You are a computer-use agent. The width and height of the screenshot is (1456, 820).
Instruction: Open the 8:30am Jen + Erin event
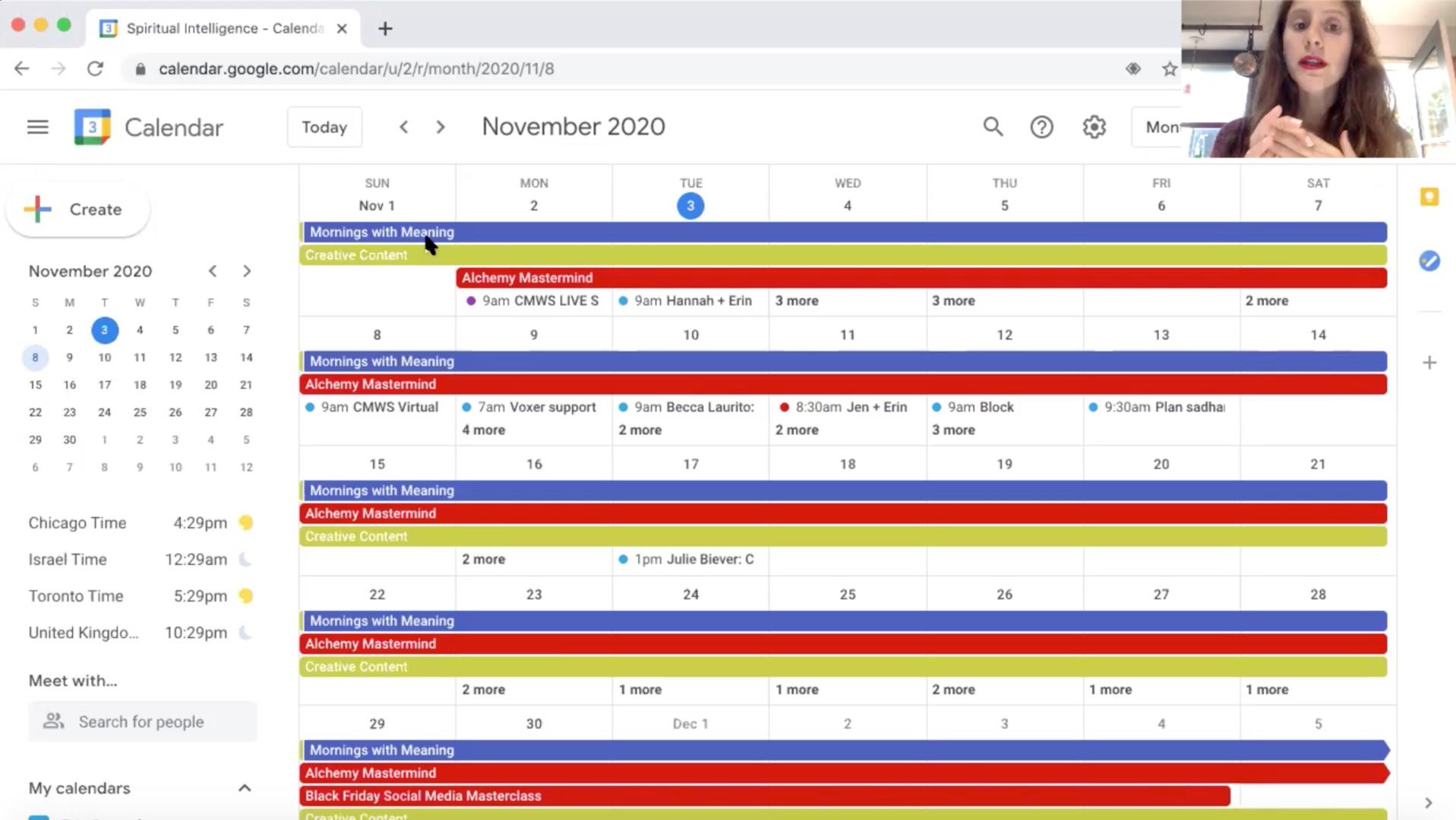tap(848, 407)
